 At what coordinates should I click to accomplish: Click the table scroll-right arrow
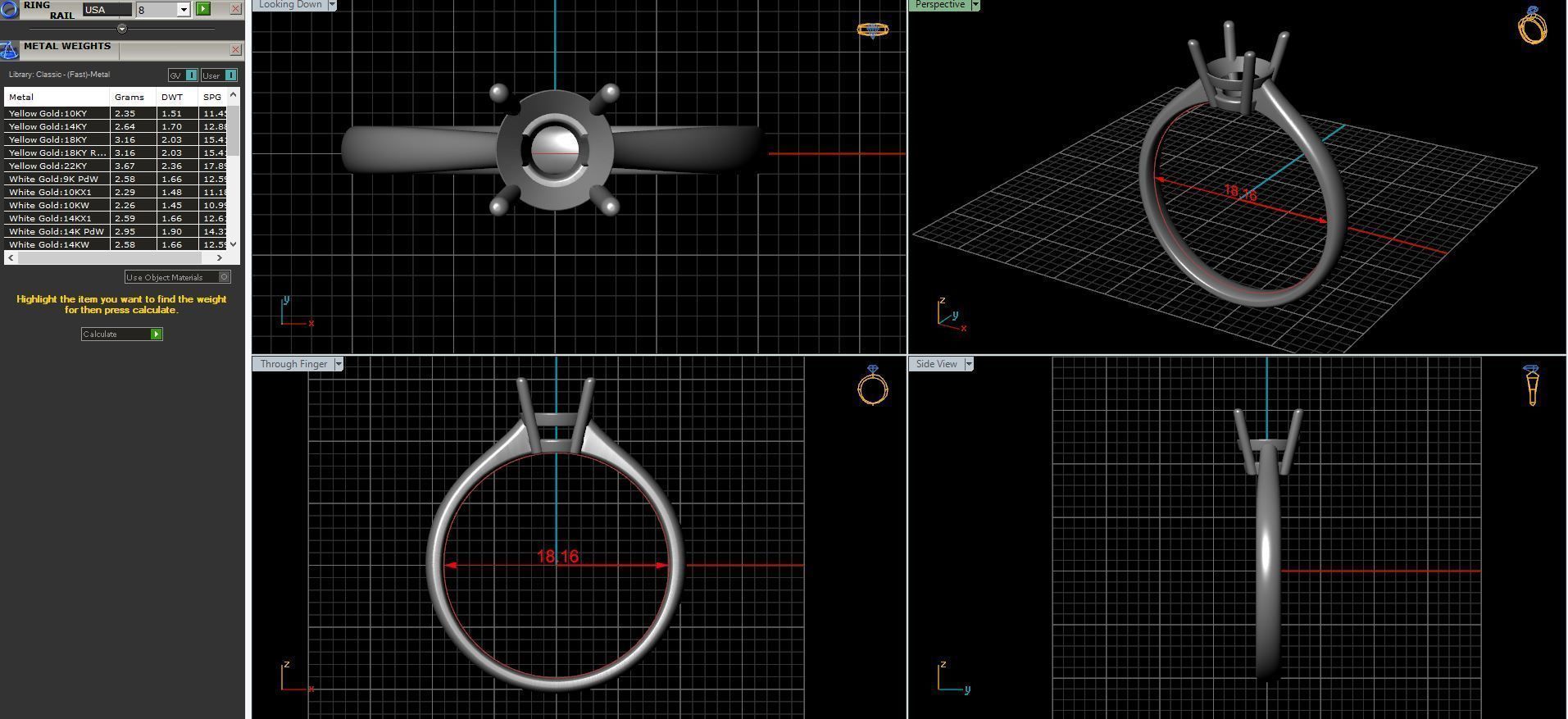[x=220, y=257]
